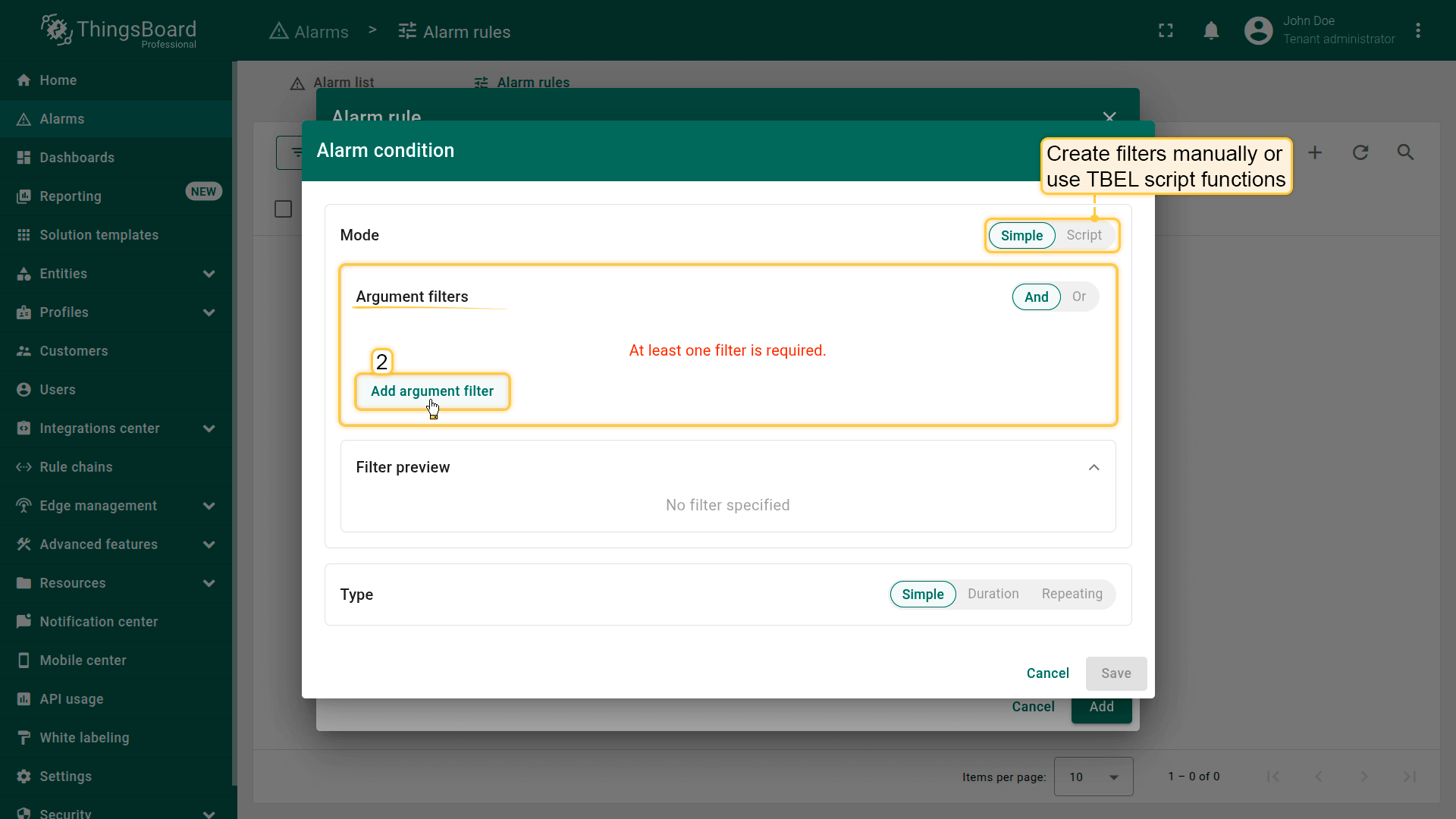Click the refresh icon in table toolbar

coord(1360,152)
